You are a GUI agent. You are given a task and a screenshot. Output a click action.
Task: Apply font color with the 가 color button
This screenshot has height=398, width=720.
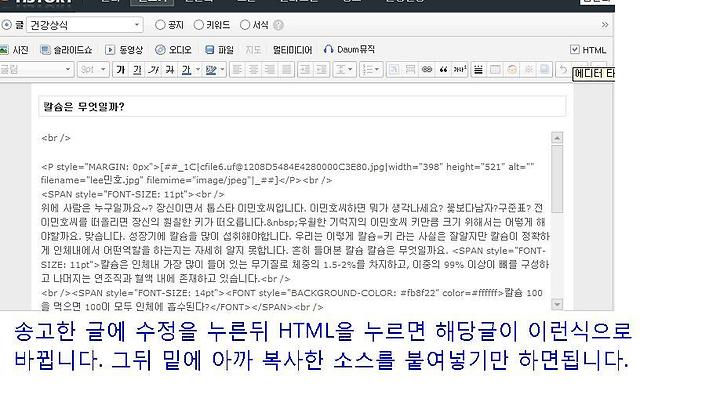186,70
